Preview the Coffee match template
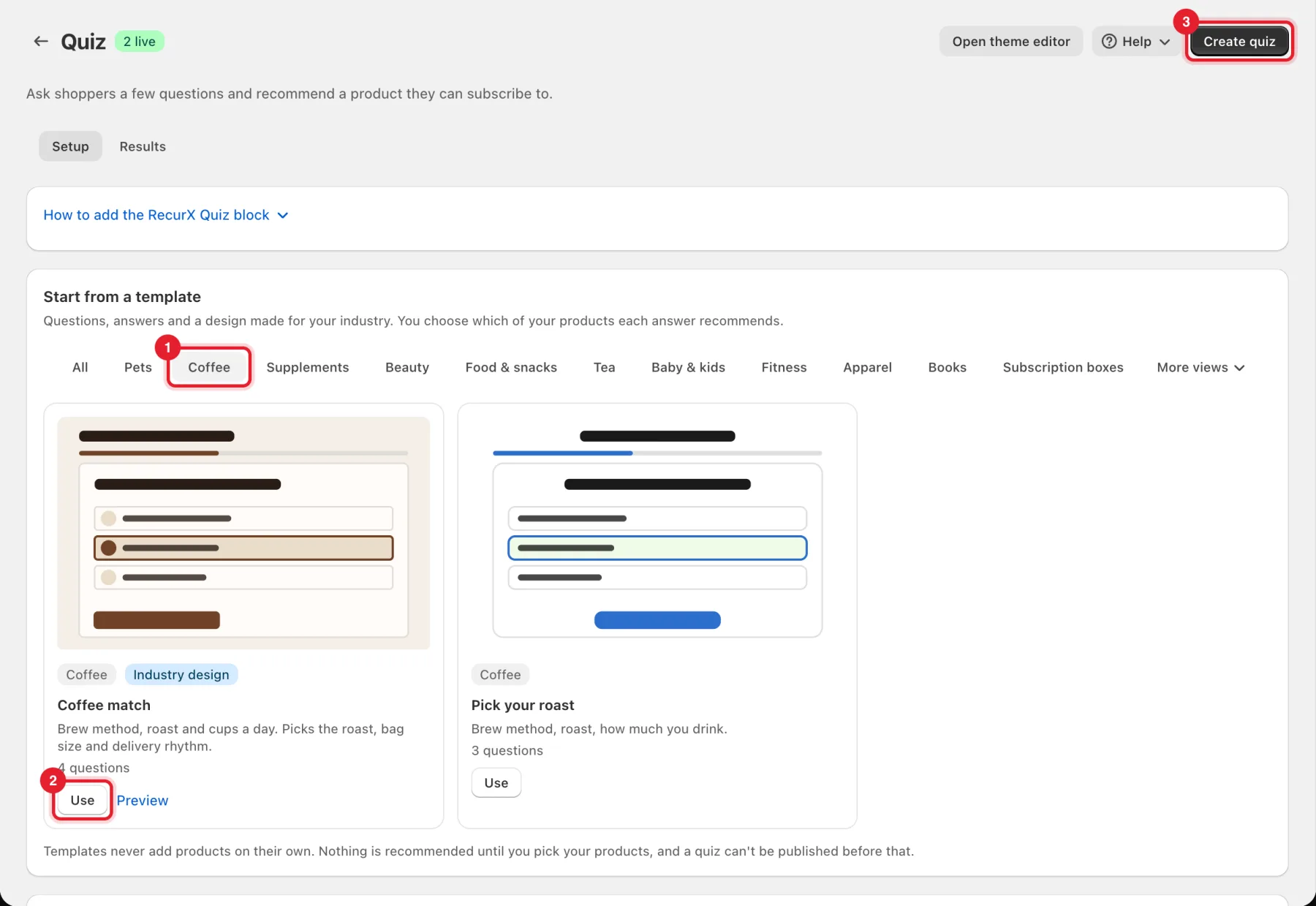Image resolution: width=1316 pixels, height=906 pixels. click(143, 800)
